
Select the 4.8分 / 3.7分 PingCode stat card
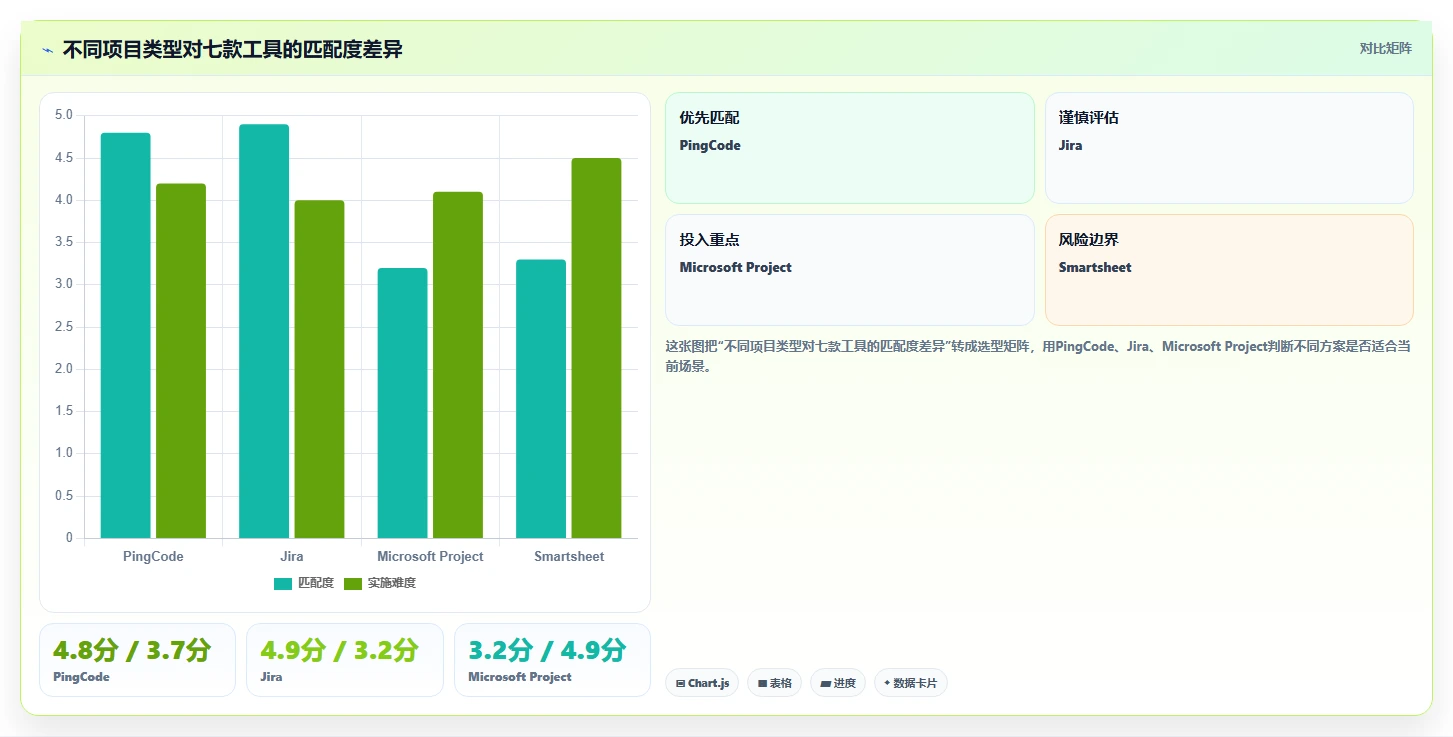[137, 660]
